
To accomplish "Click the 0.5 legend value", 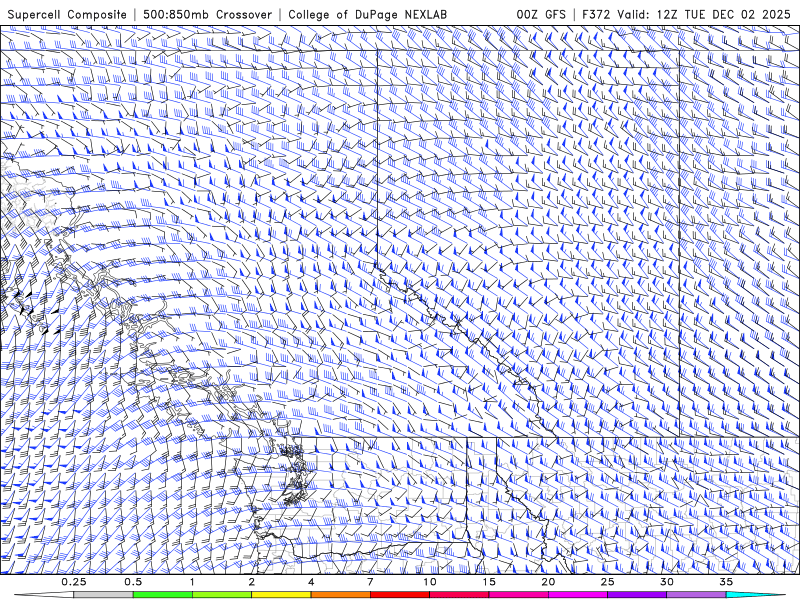I will click(133, 582).
